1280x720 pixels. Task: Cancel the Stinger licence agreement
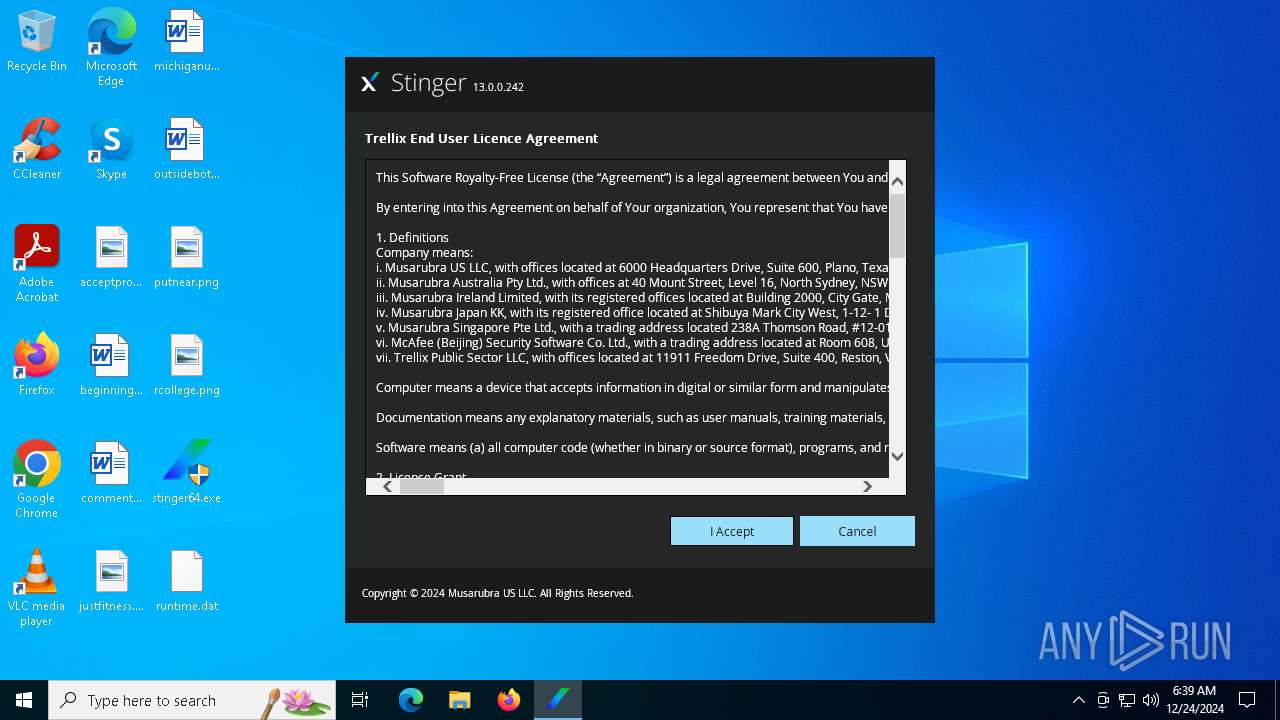(857, 531)
